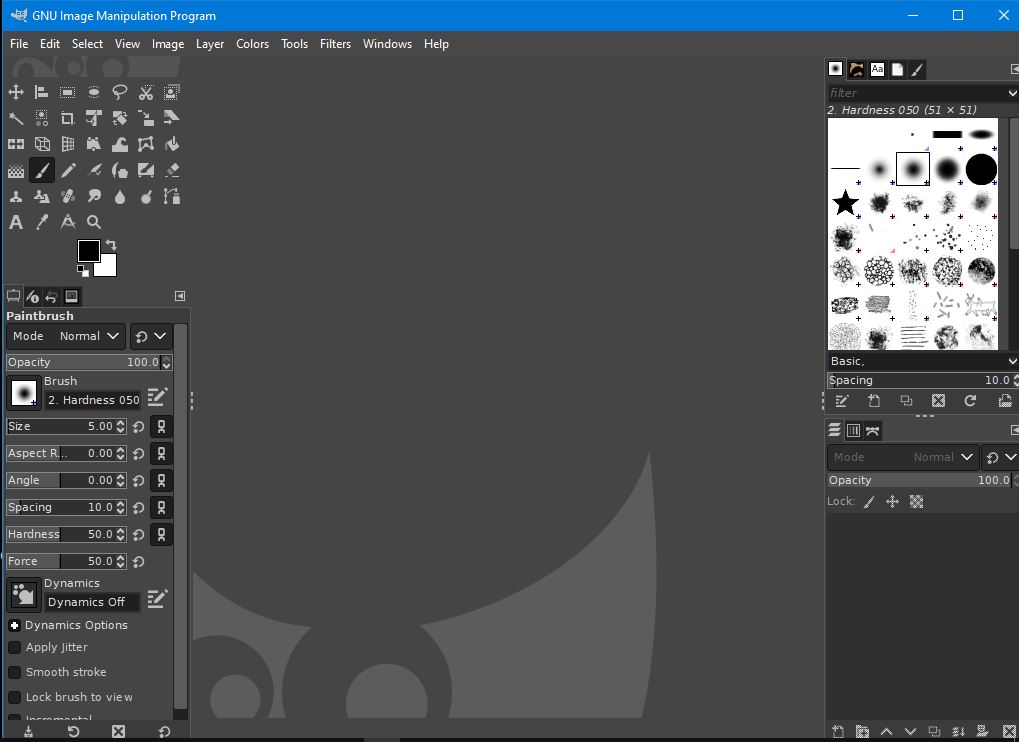Open the brush tag 'Basic,' dropdown arrow
Image resolution: width=1019 pixels, height=742 pixels.
click(1012, 361)
